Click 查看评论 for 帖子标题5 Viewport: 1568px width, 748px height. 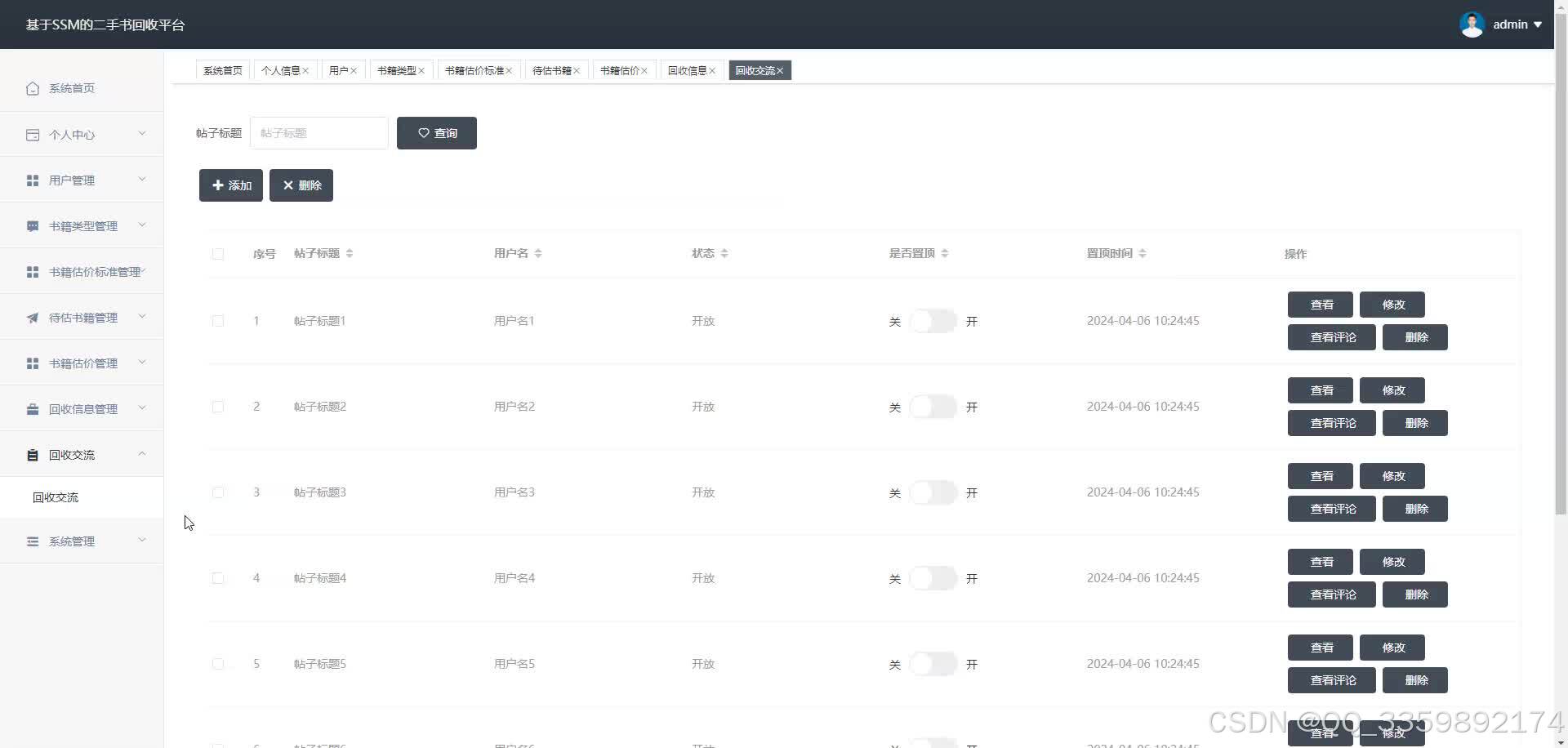(x=1332, y=680)
